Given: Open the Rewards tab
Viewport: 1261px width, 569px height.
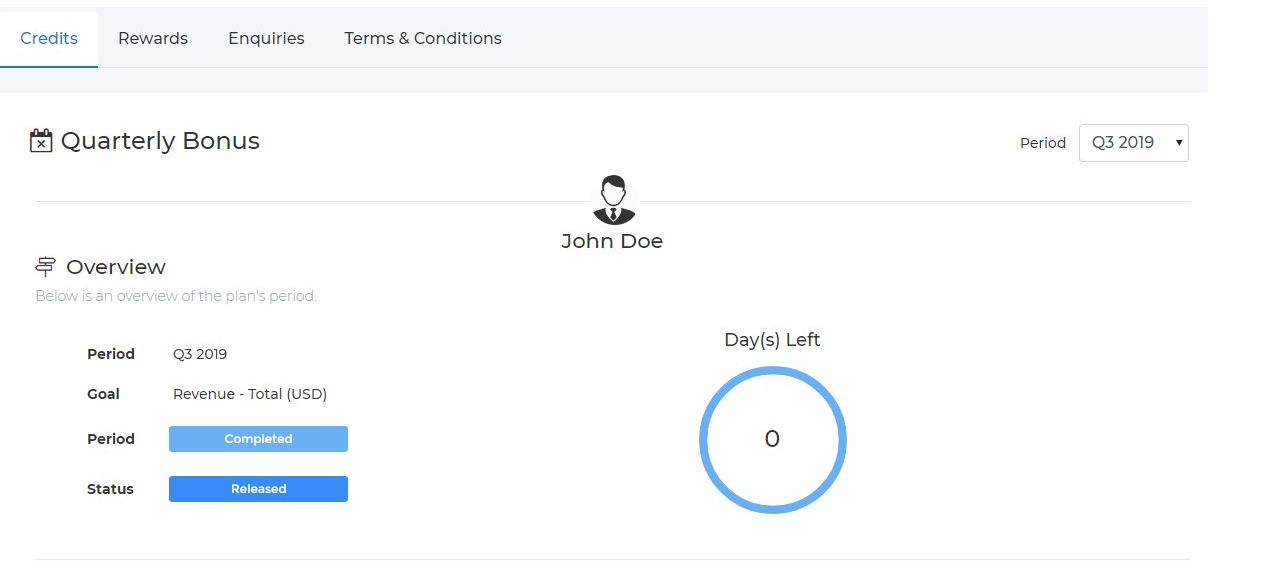Looking at the screenshot, I should point(153,38).
